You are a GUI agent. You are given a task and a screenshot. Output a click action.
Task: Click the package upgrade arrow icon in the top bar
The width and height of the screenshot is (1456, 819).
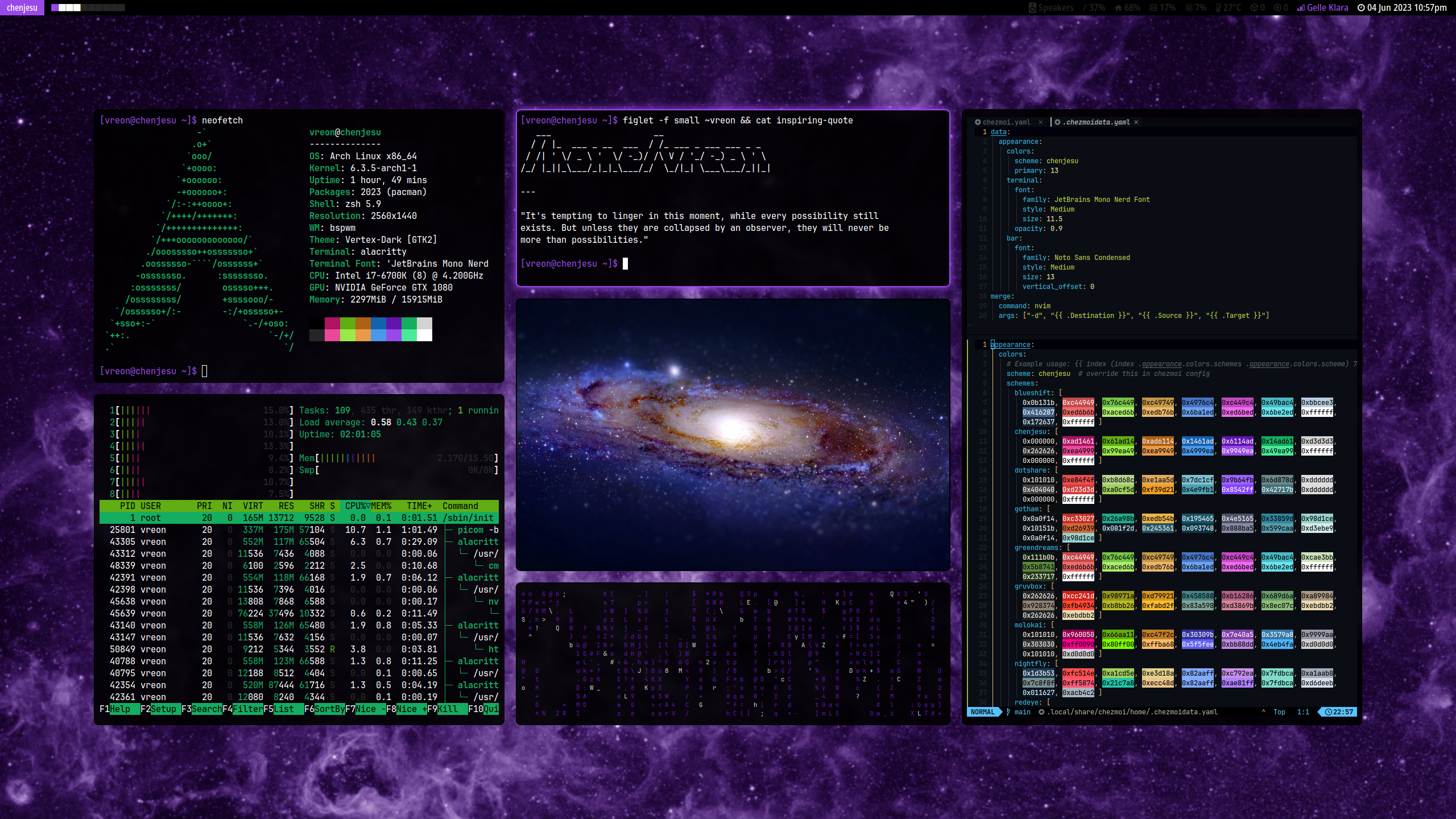click(1277, 8)
